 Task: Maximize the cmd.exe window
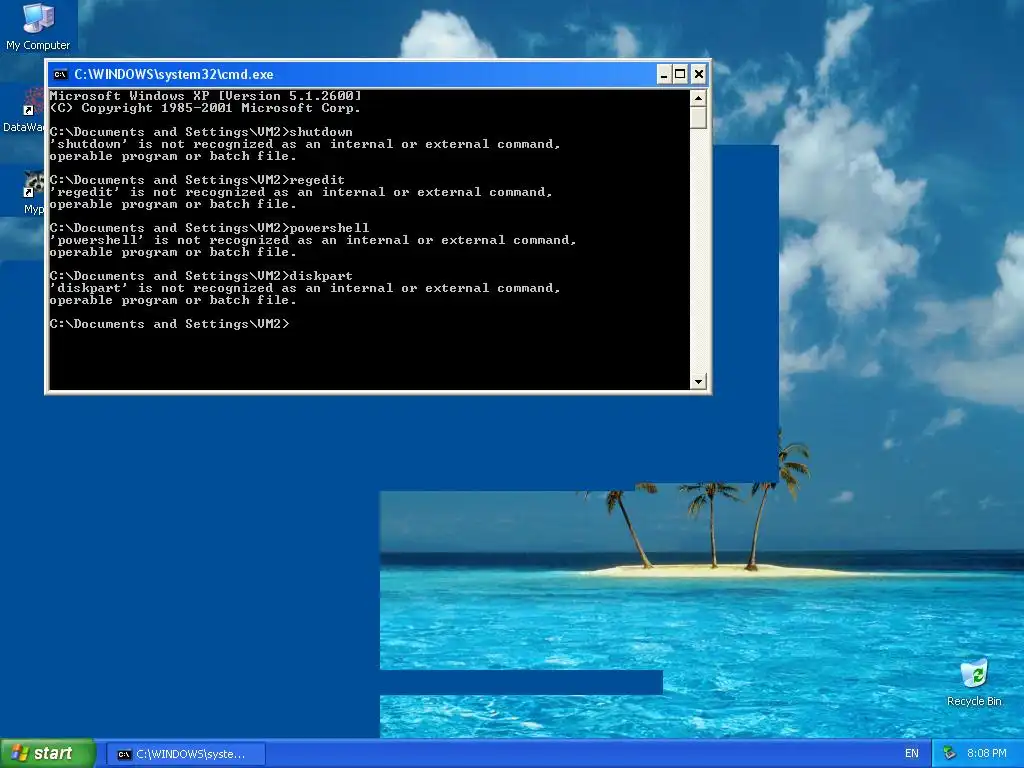680,74
